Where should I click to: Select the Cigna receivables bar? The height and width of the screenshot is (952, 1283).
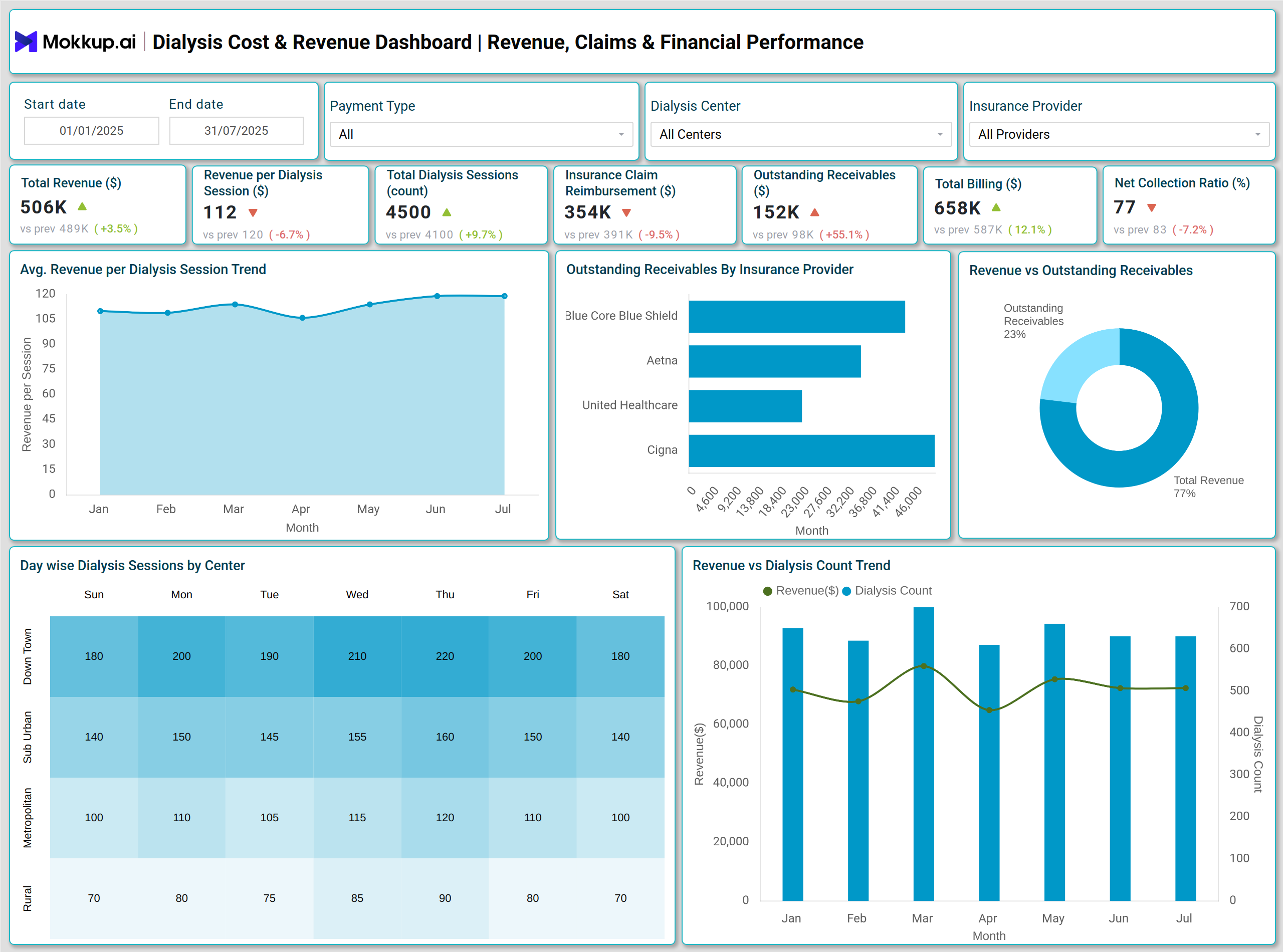click(811, 450)
